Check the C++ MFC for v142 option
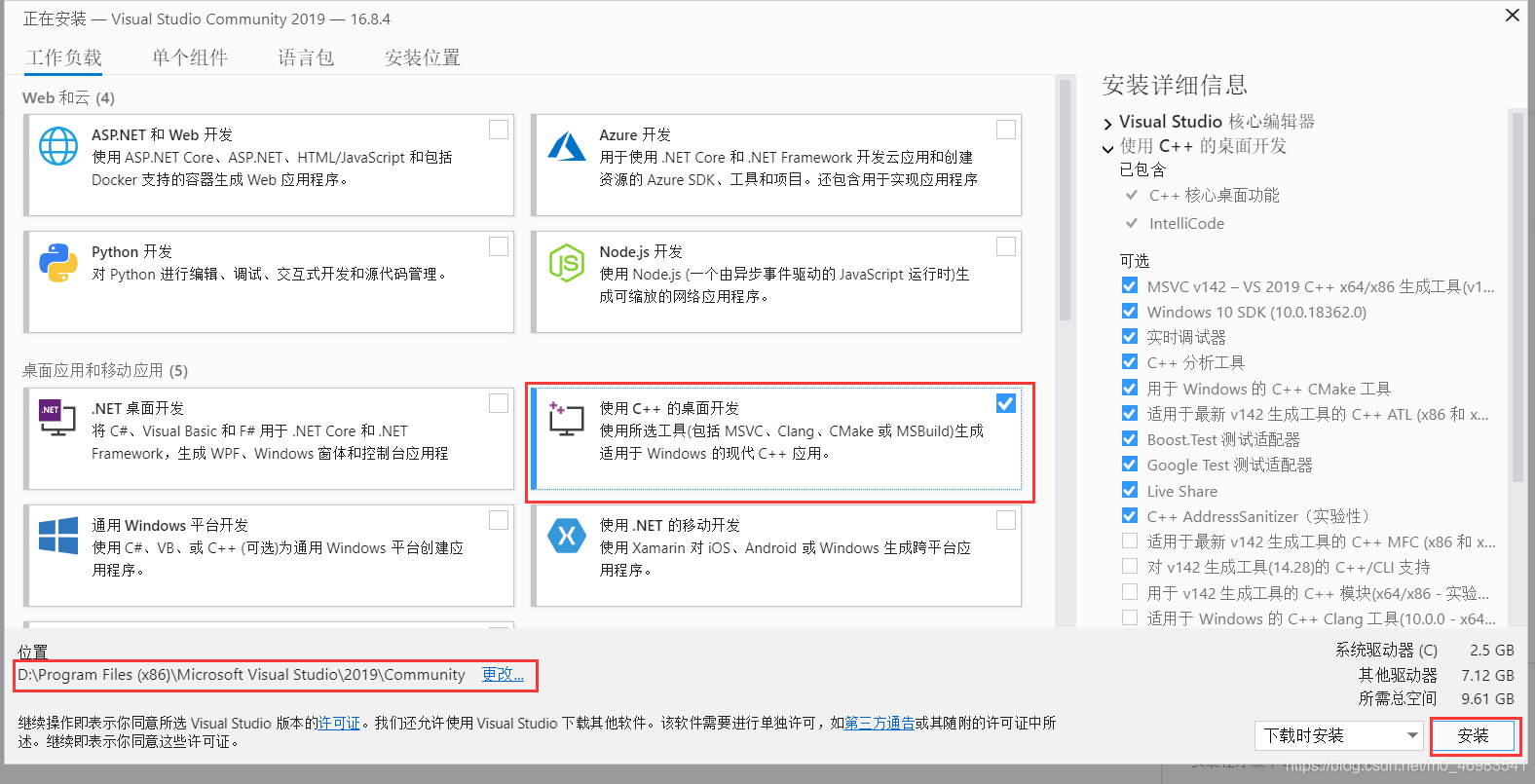Viewport: 1535px width, 784px height. [1130, 541]
